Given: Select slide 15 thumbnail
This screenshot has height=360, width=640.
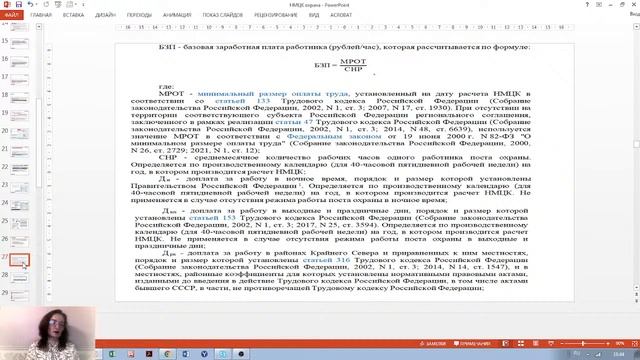Looking at the screenshot, I should pyautogui.click(x=19, y=43).
